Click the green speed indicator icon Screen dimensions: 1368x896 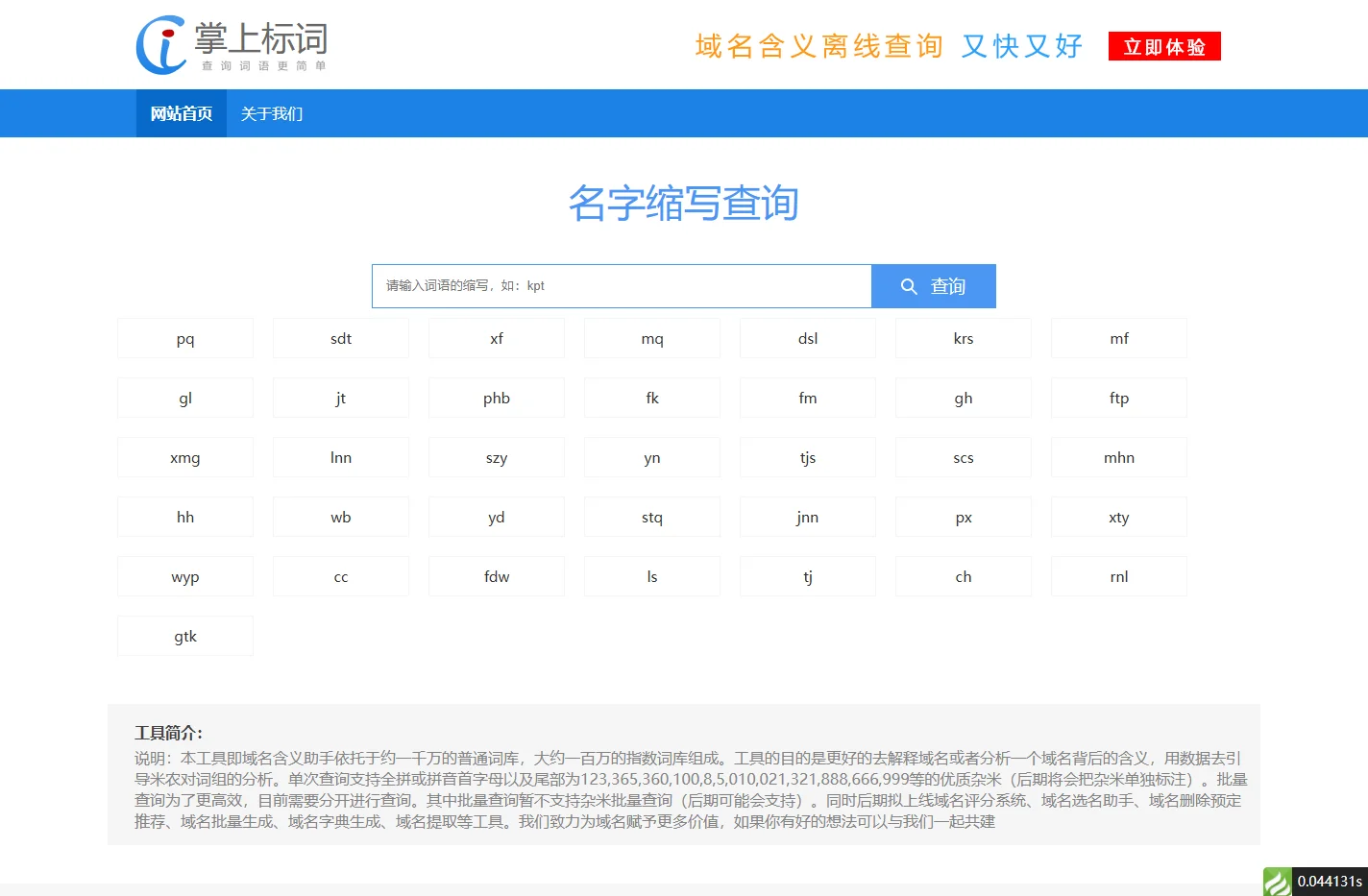(1277, 882)
